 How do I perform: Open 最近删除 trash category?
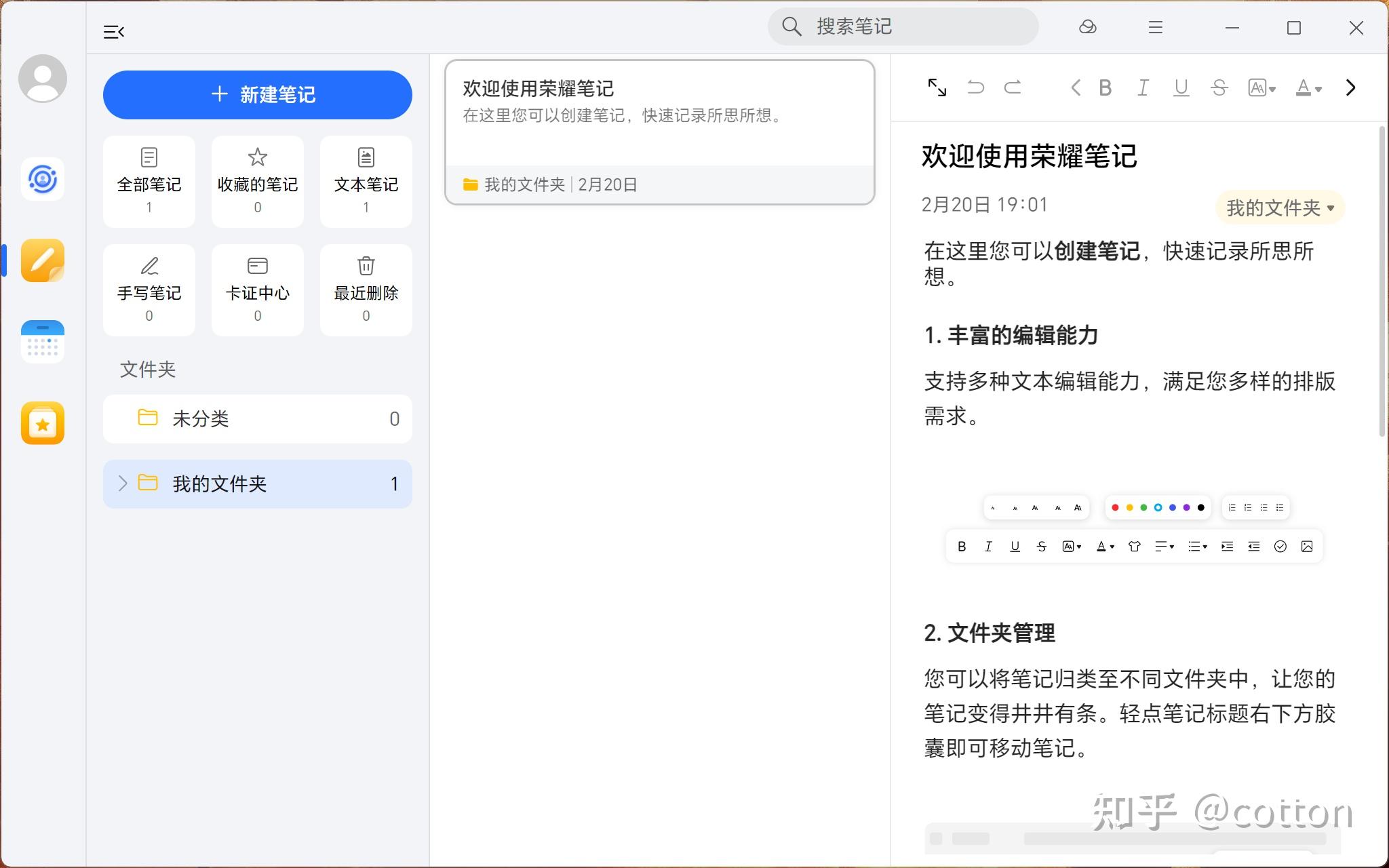[366, 290]
